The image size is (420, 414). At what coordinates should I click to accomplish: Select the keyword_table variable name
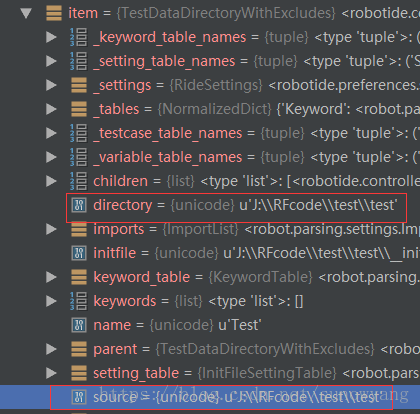coord(142,277)
